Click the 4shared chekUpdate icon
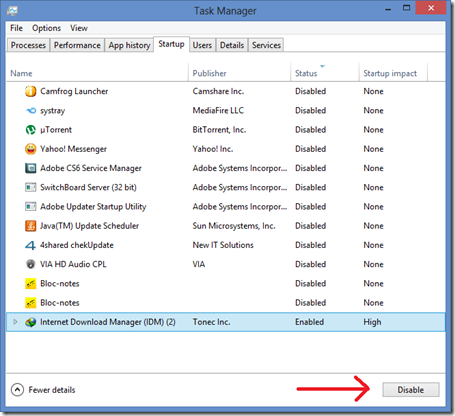 click(x=31, y=245)
